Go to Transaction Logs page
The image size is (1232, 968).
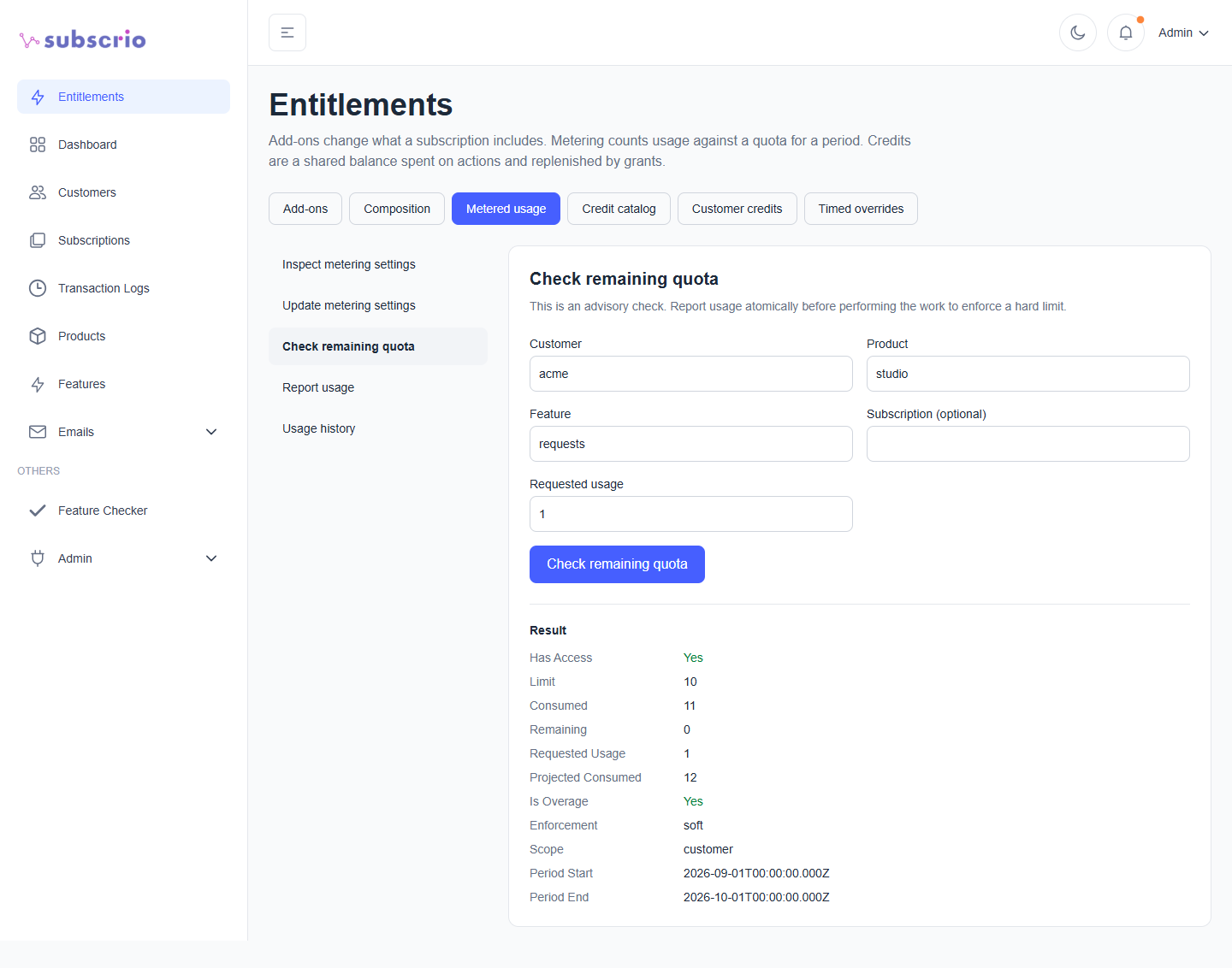pyautogui.click(x=123, y=288)
